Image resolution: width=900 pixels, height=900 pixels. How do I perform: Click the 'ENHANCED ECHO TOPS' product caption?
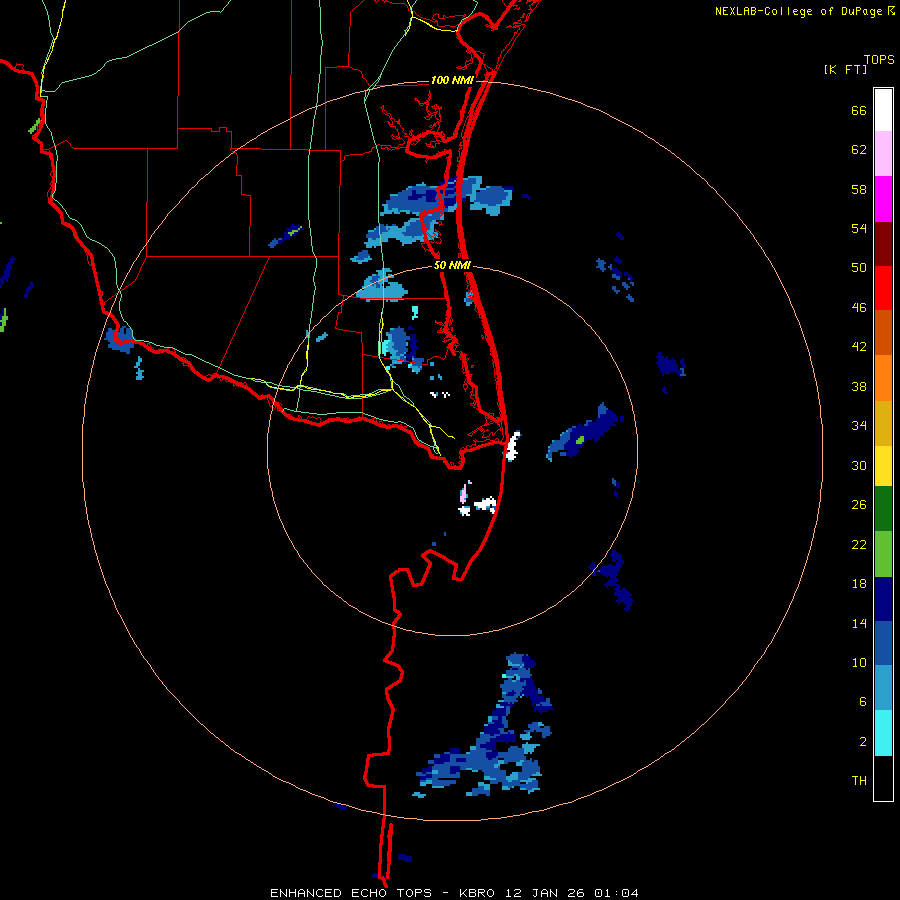pos(351,893)
